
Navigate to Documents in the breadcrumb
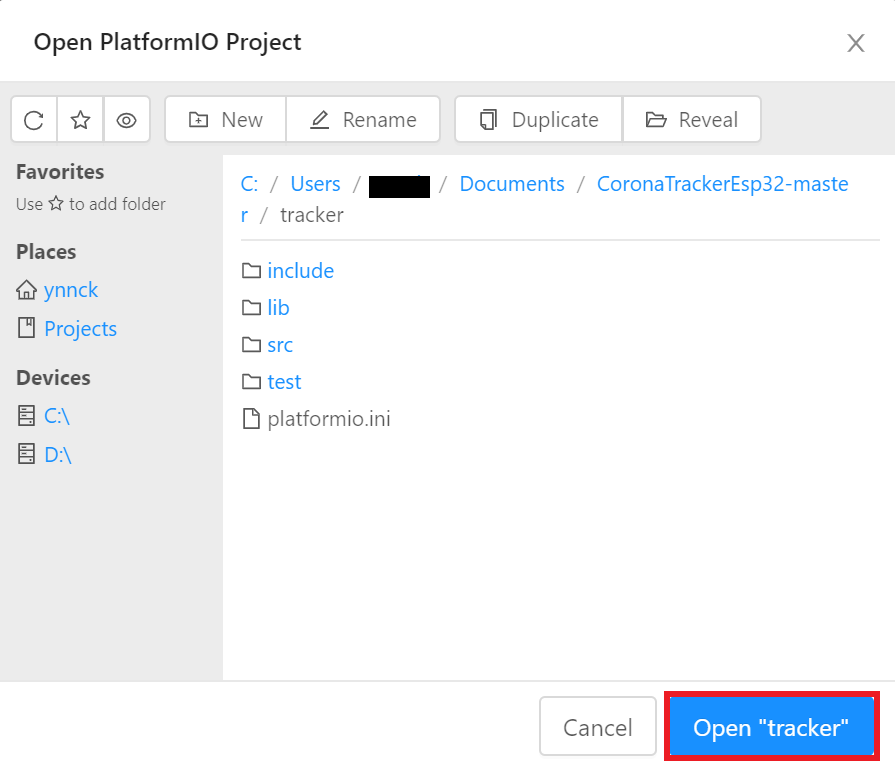click(x=512, y=184)
